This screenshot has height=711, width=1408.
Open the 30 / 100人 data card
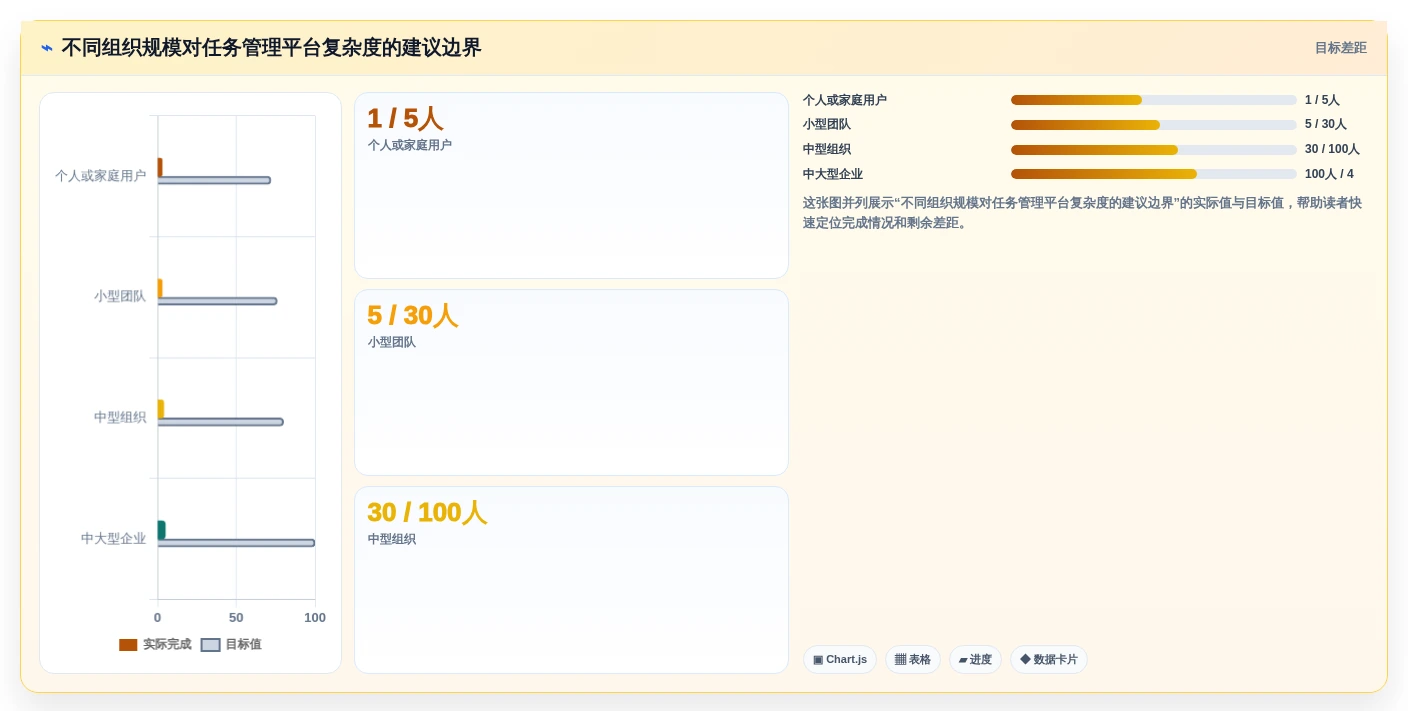coord(571,580)
